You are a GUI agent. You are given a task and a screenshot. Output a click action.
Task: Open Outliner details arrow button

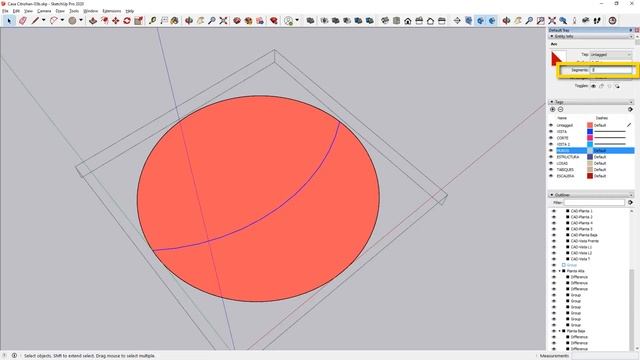point(630,202)
